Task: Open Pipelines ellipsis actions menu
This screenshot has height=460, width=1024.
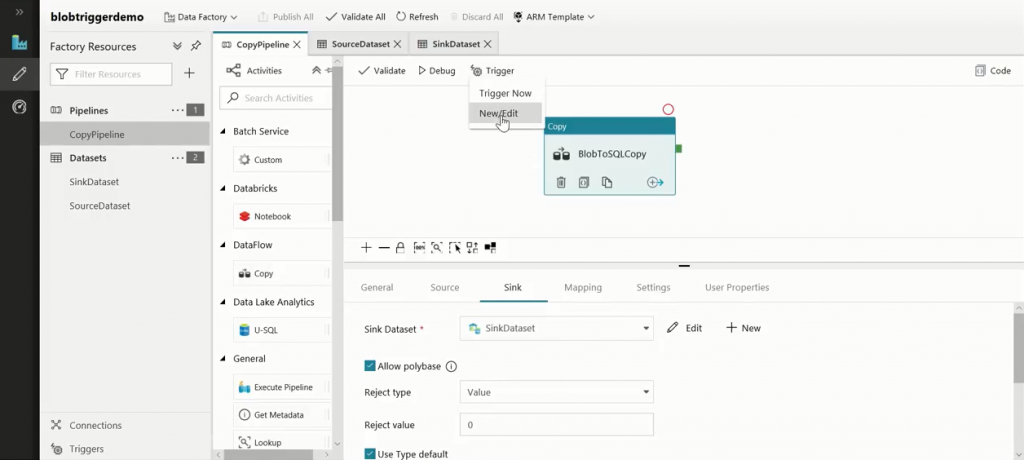Action: coord(178,110)
